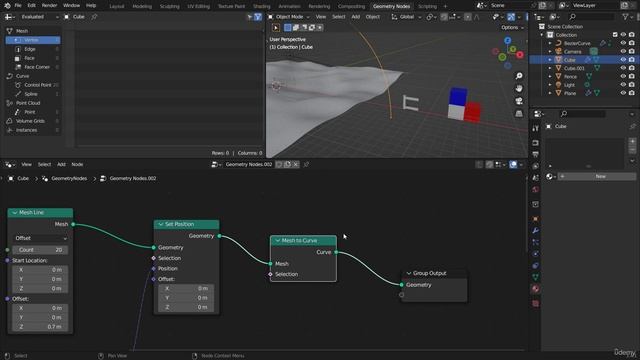The height and width of the screenshot is (360, 640).
Task: Open the node editor Add menu
Action: [61, 164]
